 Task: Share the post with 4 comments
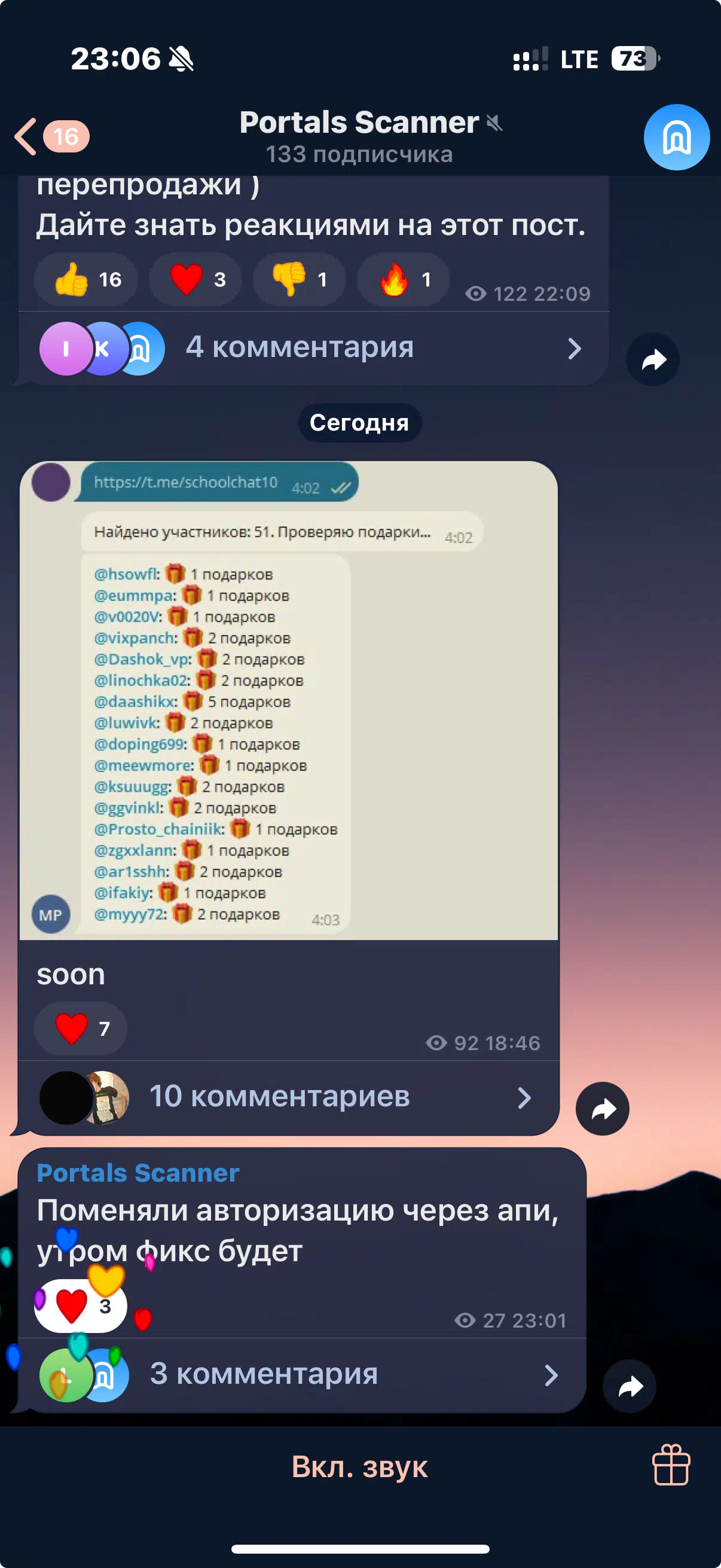tap(653, 359)
